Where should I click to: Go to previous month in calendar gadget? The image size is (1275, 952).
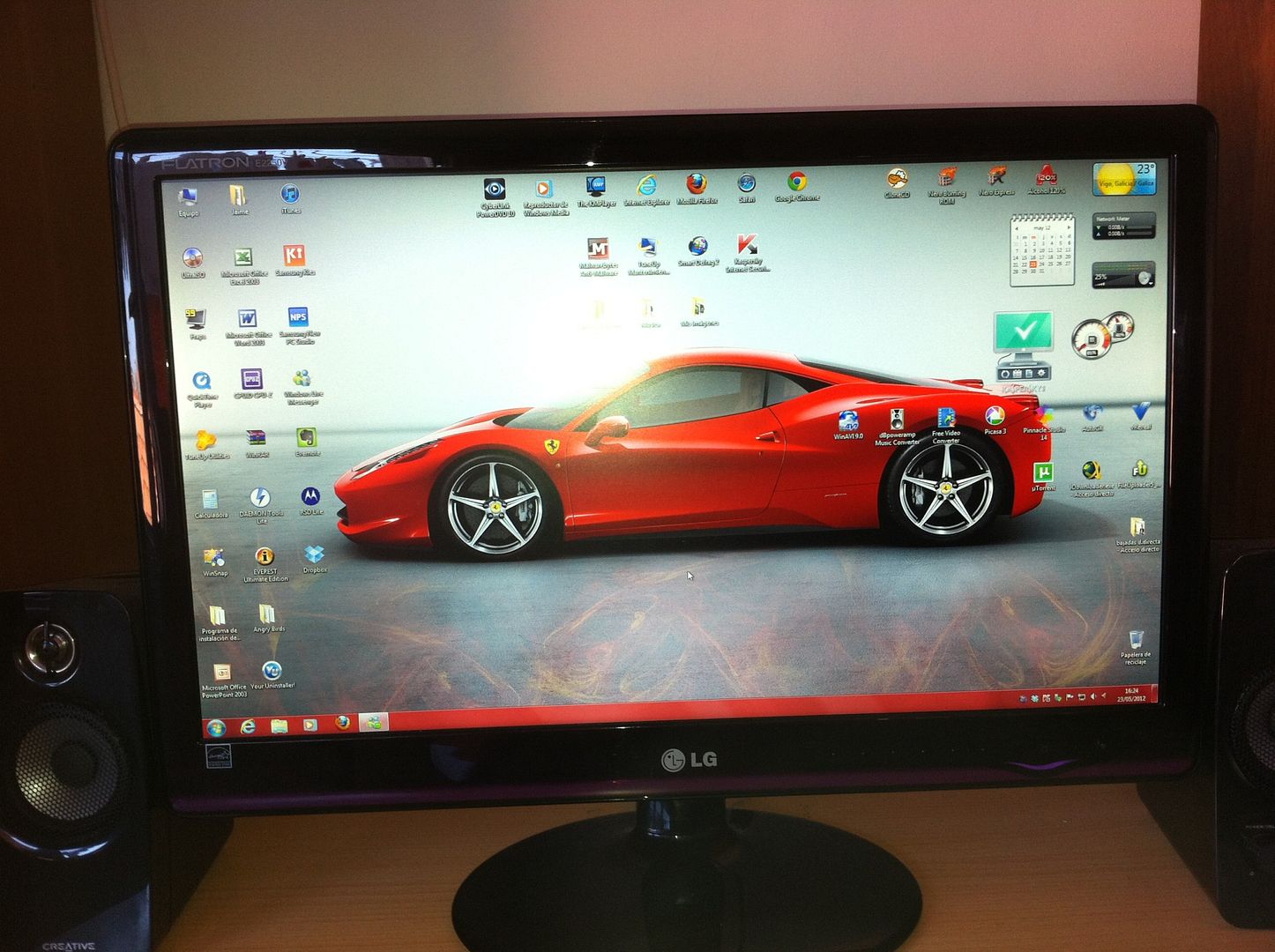coord(1016,228)
